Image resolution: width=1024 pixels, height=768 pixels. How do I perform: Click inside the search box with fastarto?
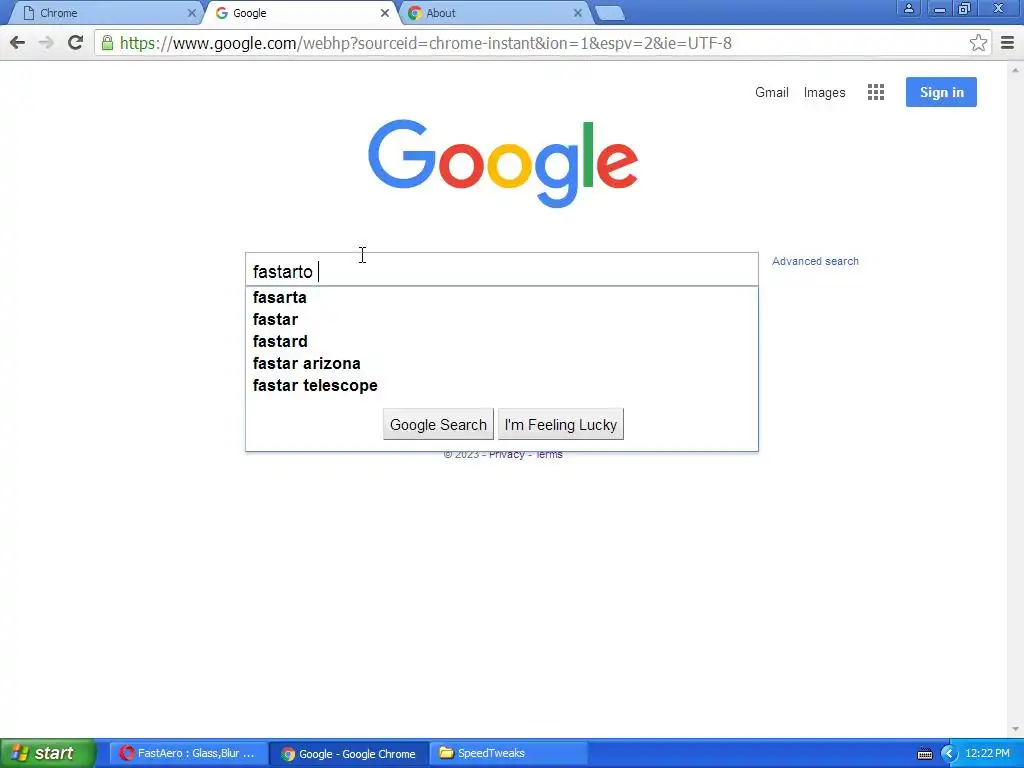point(502,270)
